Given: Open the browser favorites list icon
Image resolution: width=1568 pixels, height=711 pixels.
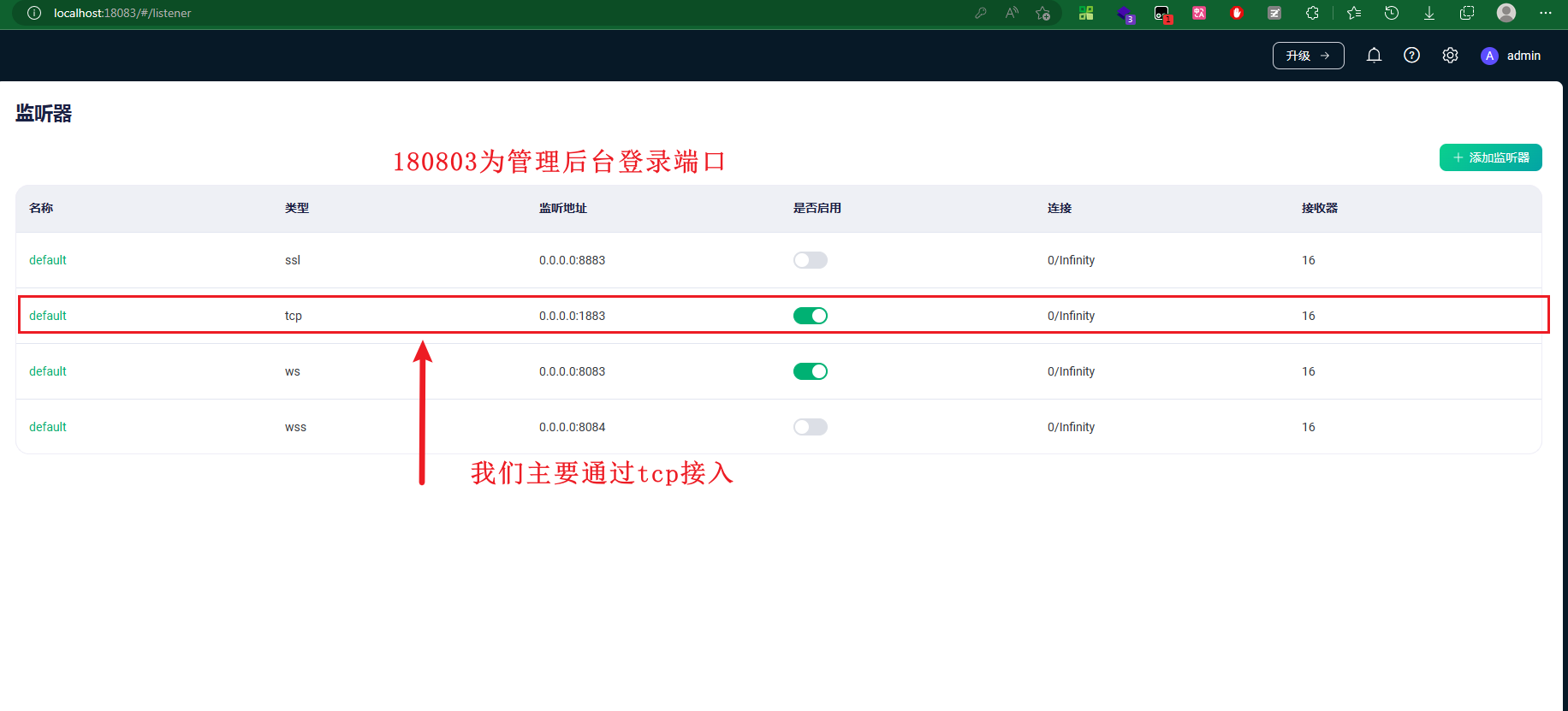Looking at the screenshot, I should click(1354, 13).
